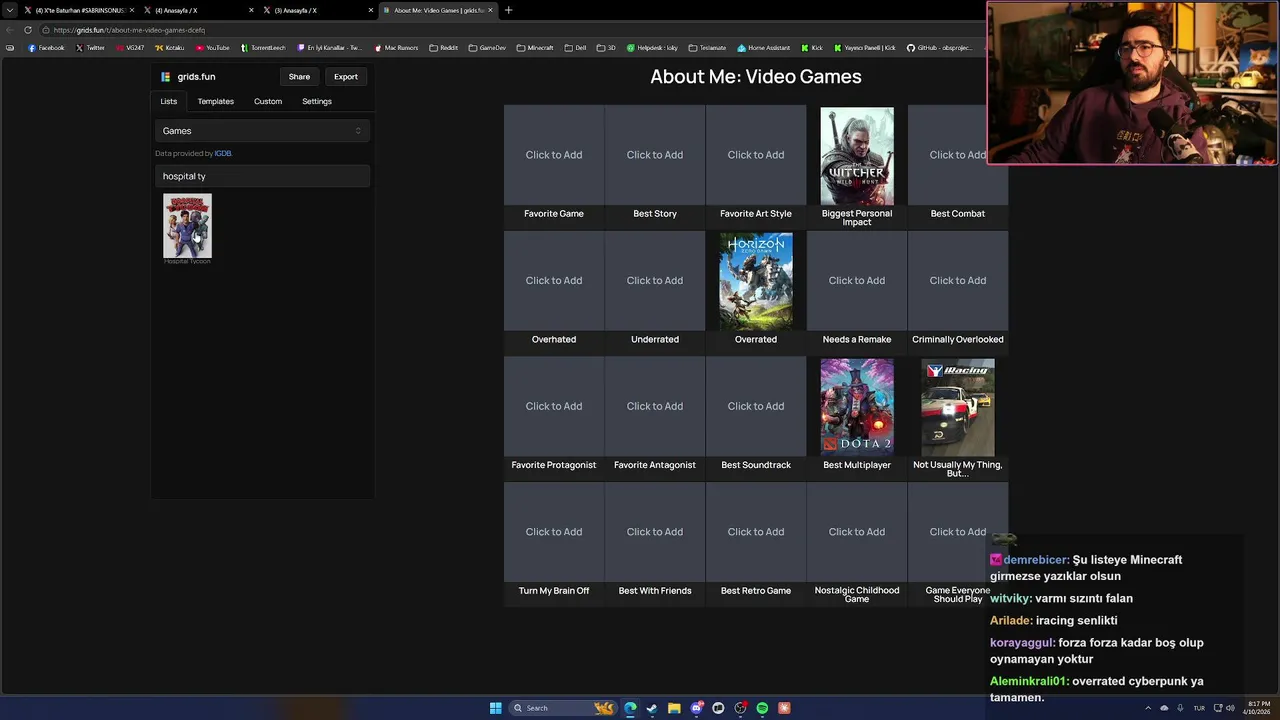Click the grids.fun logo icon
Image resolution: width=1280 pixels, height=720 pixels.
point(166,76)
